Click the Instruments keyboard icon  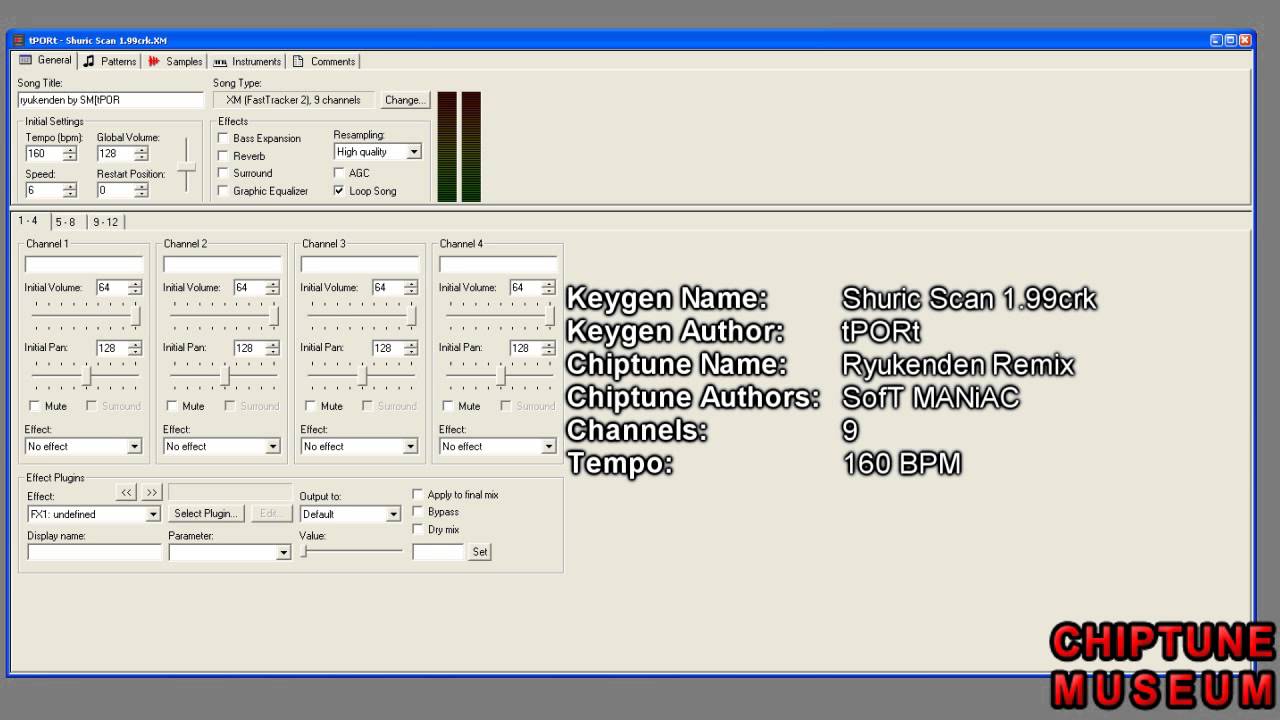(x=220, y=61)
